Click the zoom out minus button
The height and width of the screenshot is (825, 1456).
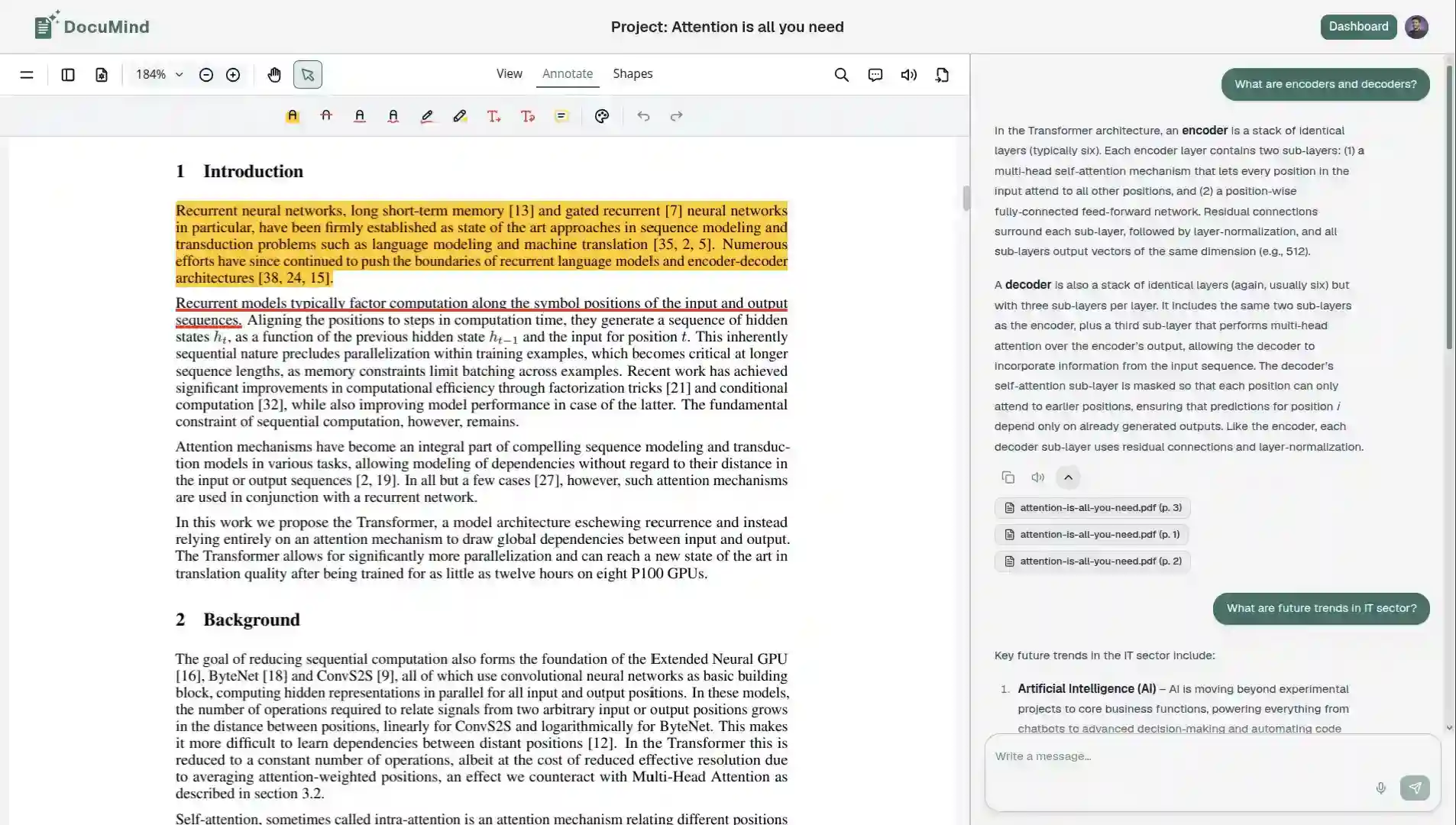[x=206, y=75]
